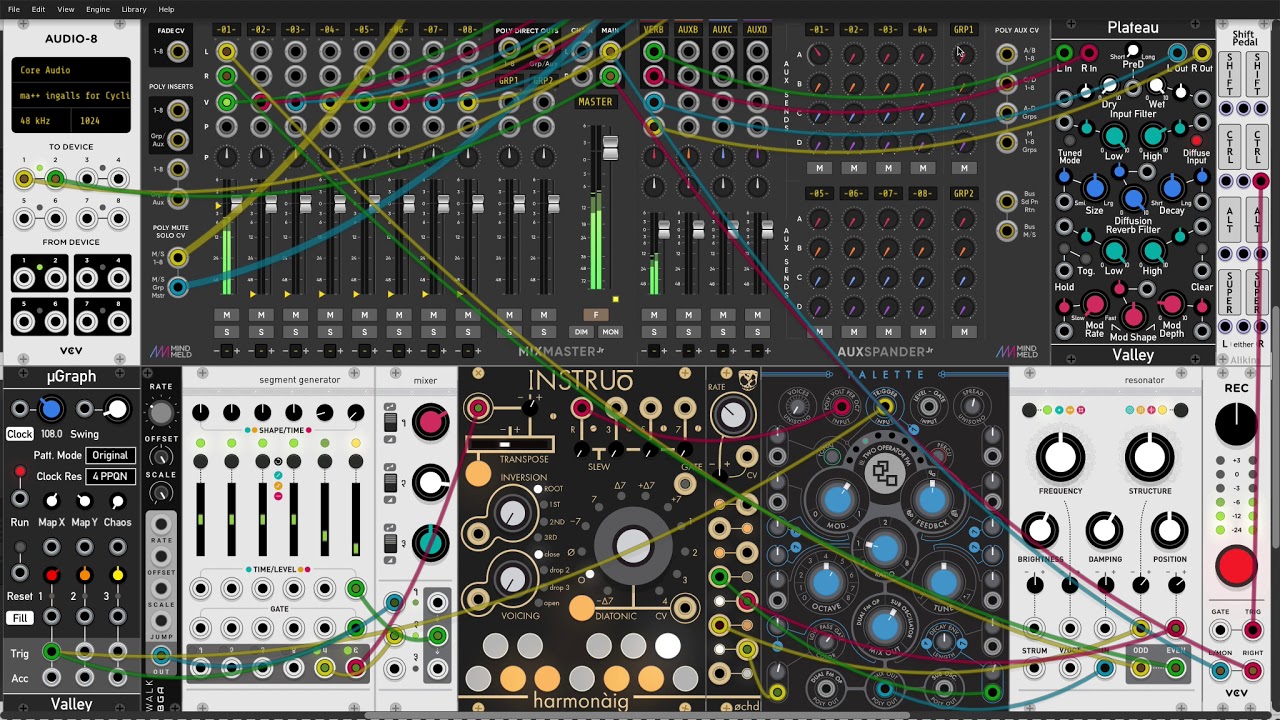Open the 48 kHz sample rate selector
The image size is (1280, 720).
point(42,120)
